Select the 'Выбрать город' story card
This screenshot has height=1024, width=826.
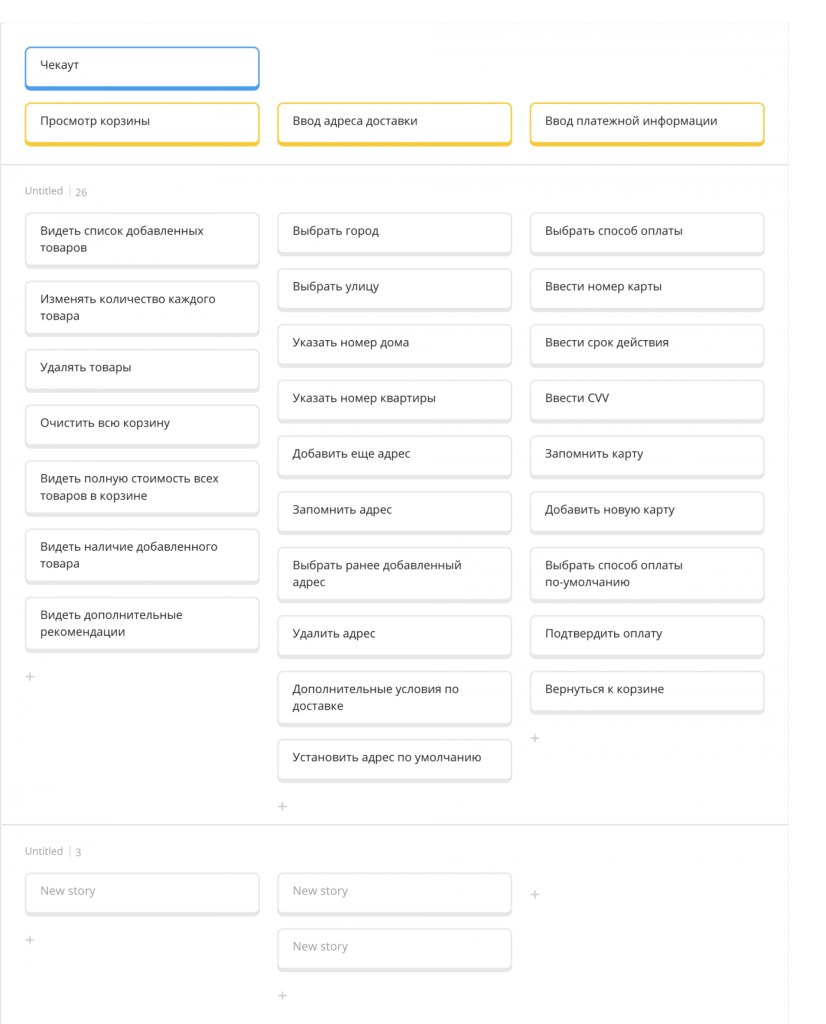click(x=394, y=232)
